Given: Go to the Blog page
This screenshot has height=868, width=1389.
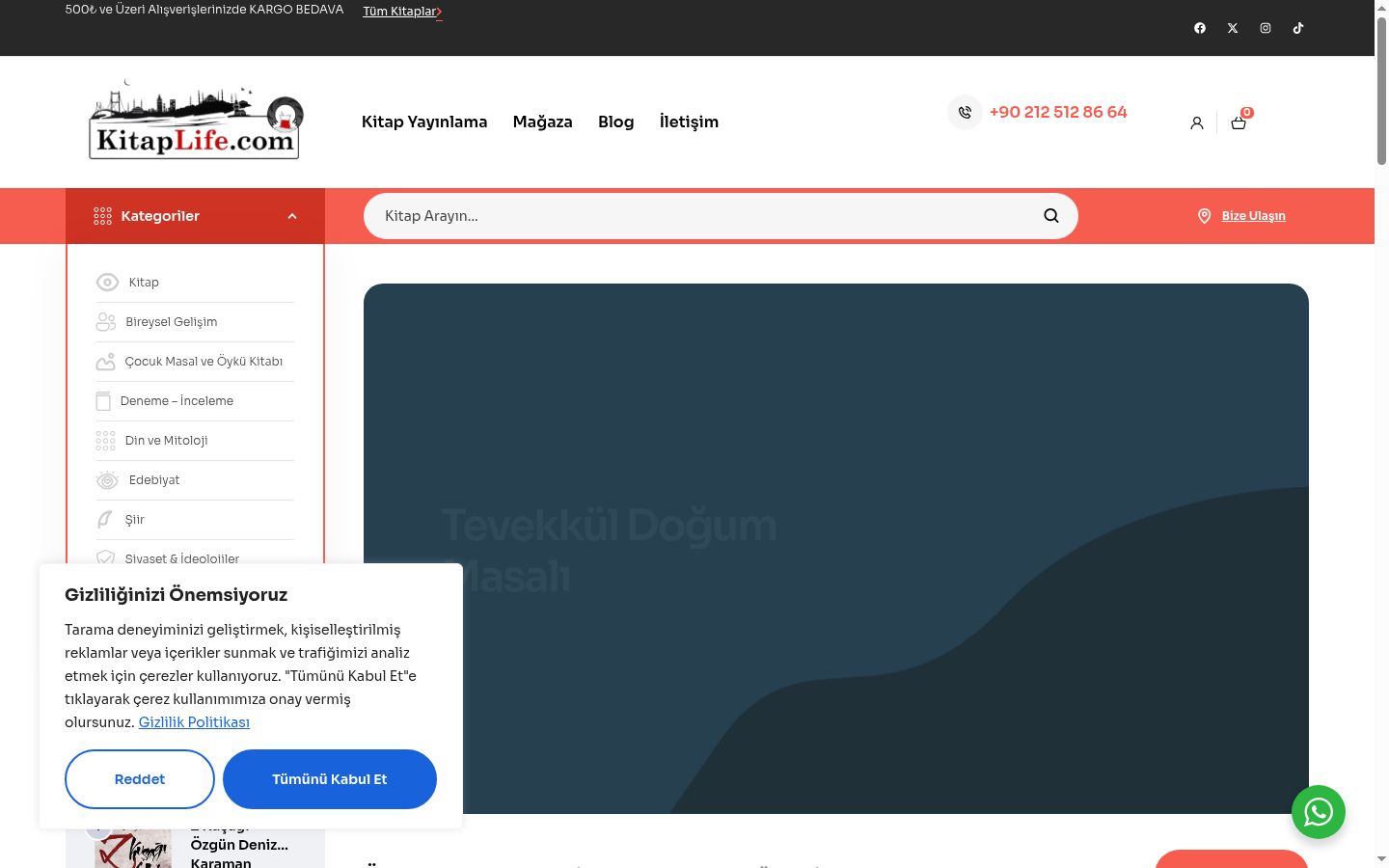Looking at the screenshot, I should (616, 122).
